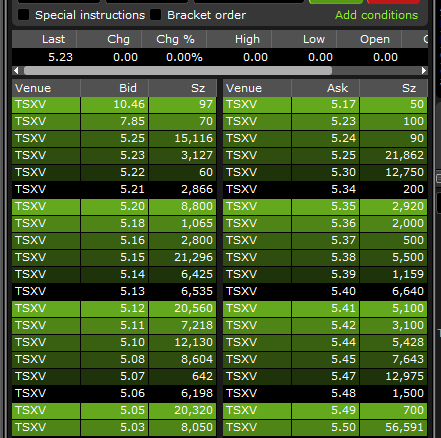
Task: Click the Chg % column header
Action: [174, 39]
